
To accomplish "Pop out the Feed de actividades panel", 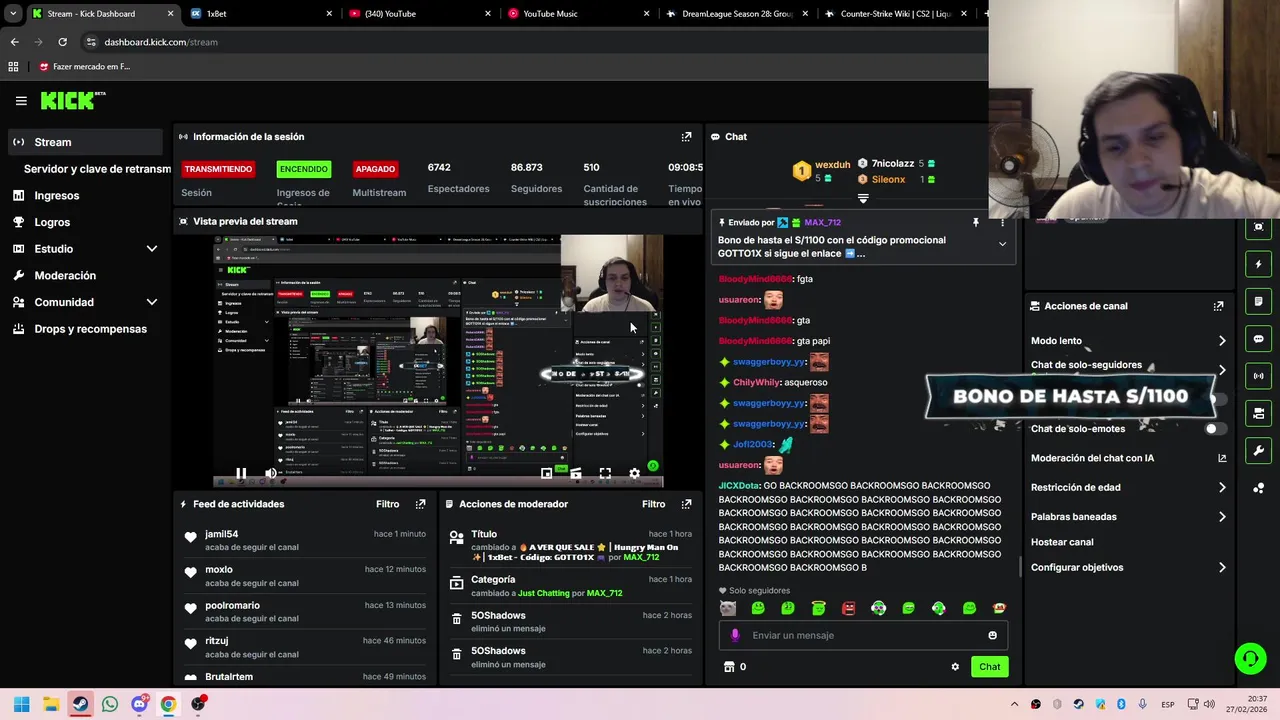I will (x=420, y=504).
